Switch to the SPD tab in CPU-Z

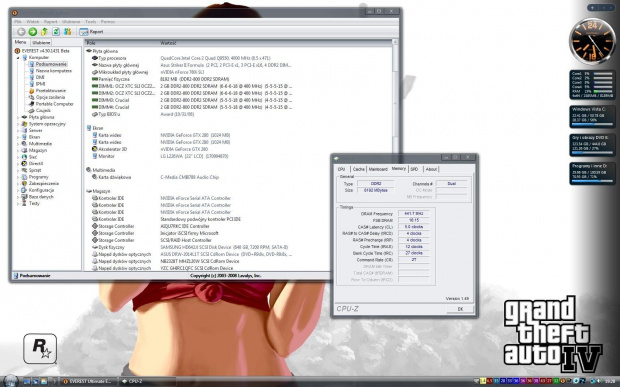414,169
